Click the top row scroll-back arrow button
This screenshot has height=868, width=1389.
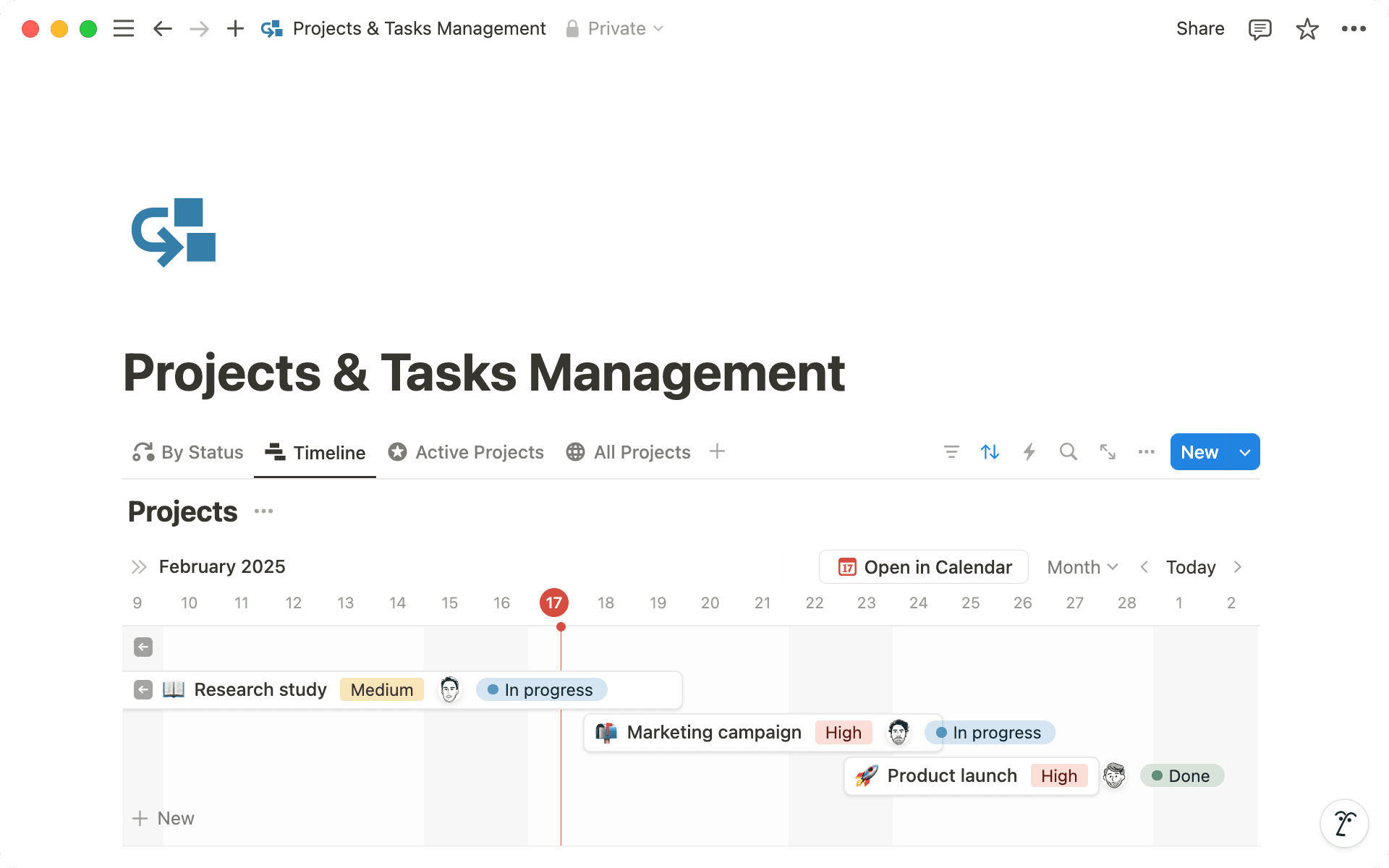point(143,647)
